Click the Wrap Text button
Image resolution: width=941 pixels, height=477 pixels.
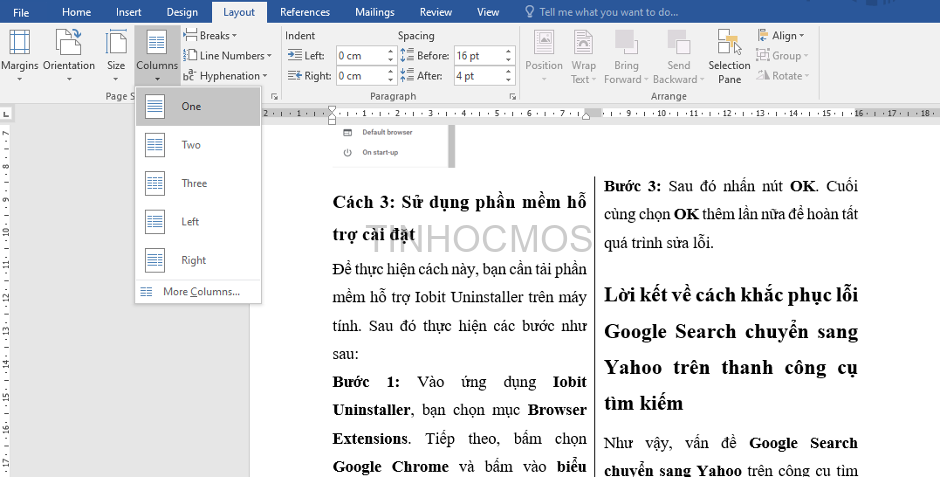tap(583, 56)
